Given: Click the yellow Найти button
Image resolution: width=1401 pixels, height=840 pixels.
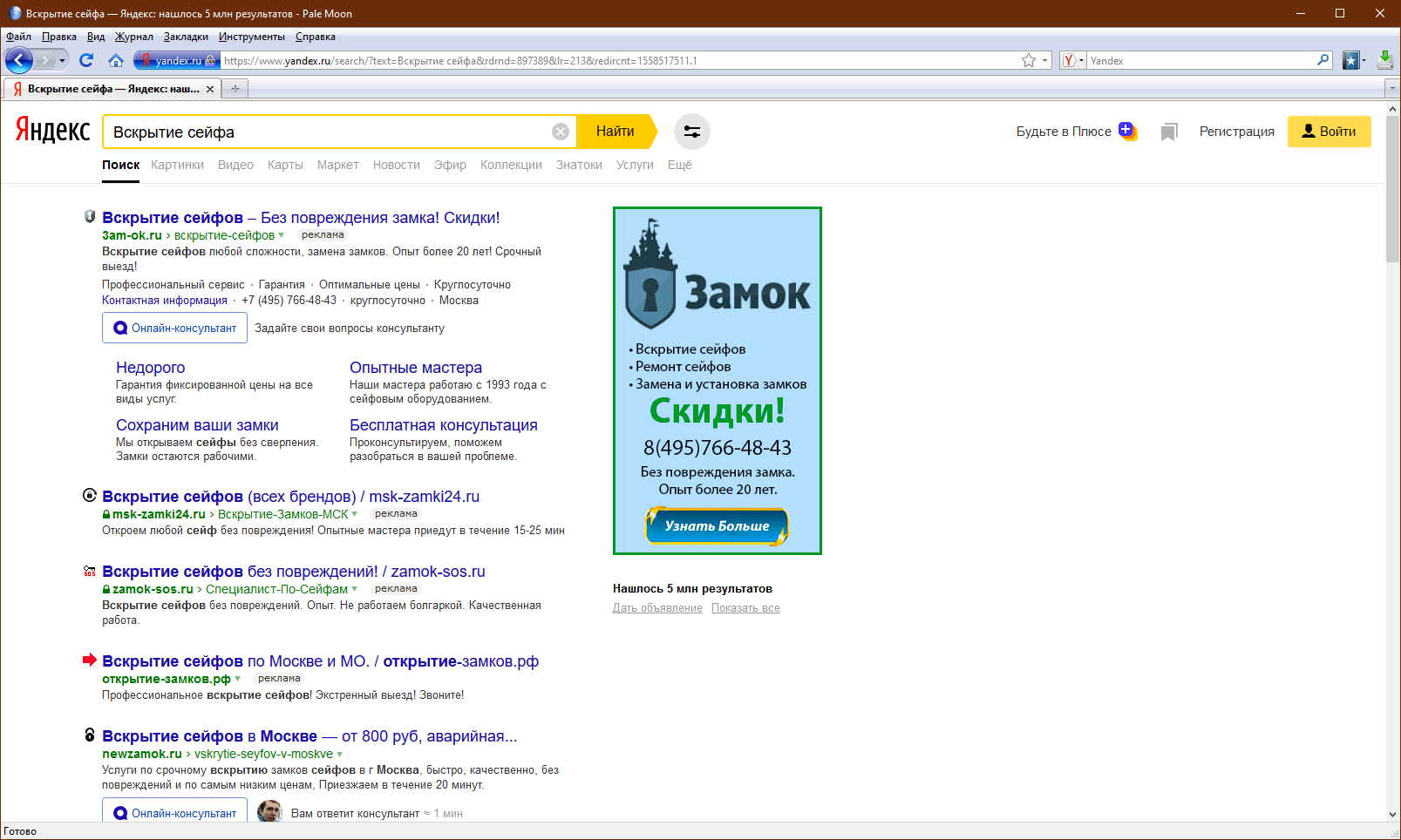Looking at the screenshot, I should tap(615, 132).
